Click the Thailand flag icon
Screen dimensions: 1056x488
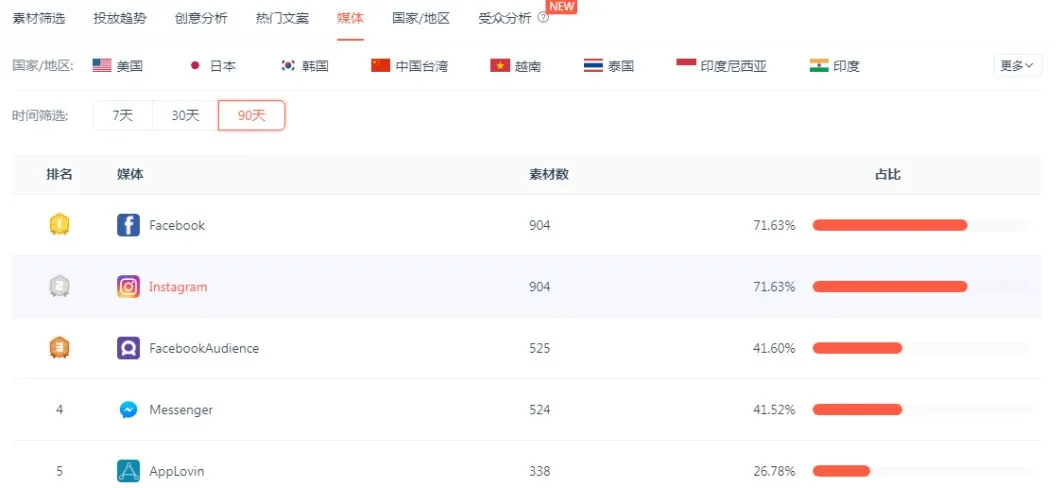pyautogui.click(x=593, y=65)
